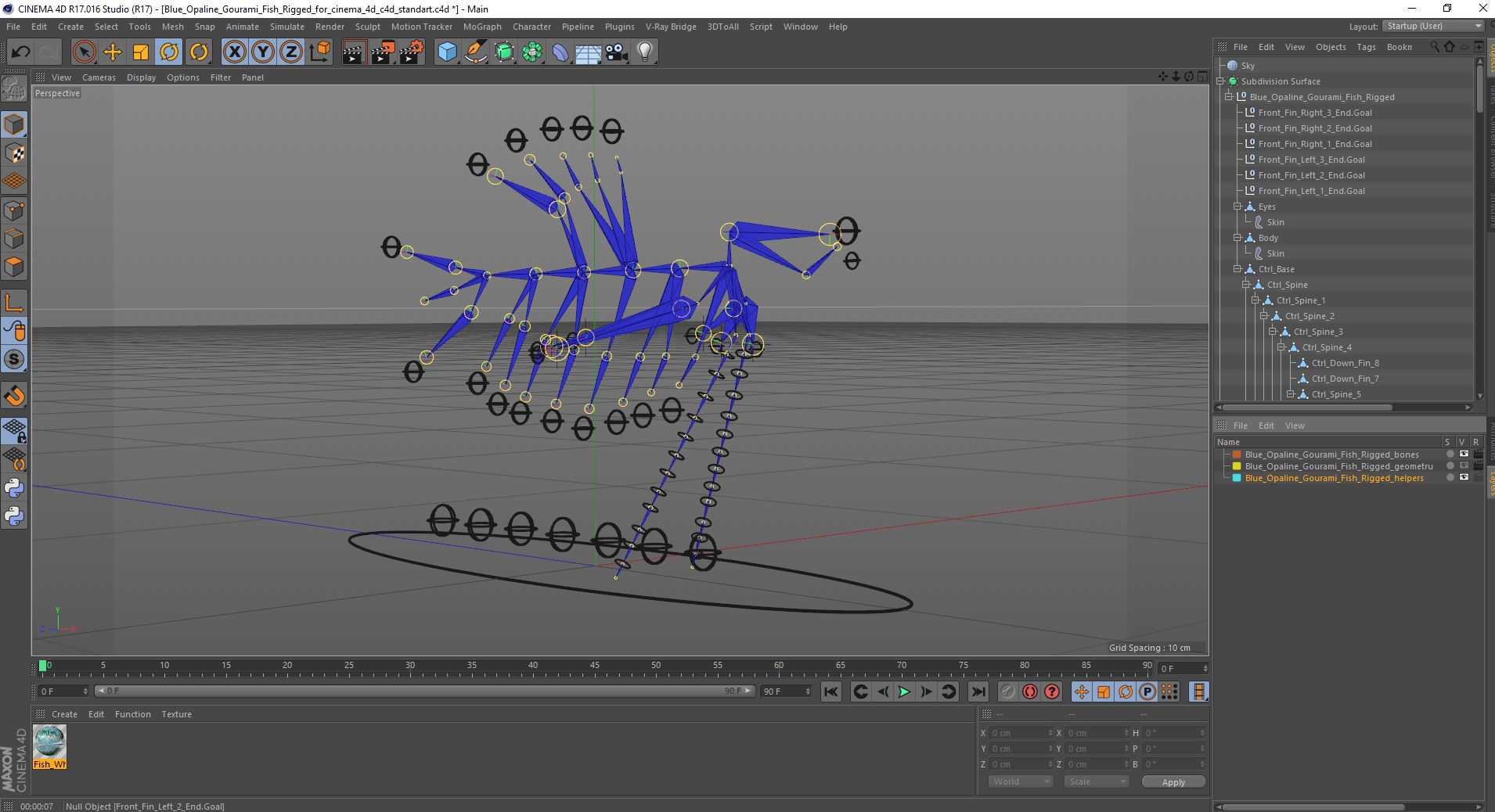Add a Light object
This screenshot has height=812, width=1495.
point(645,52)
